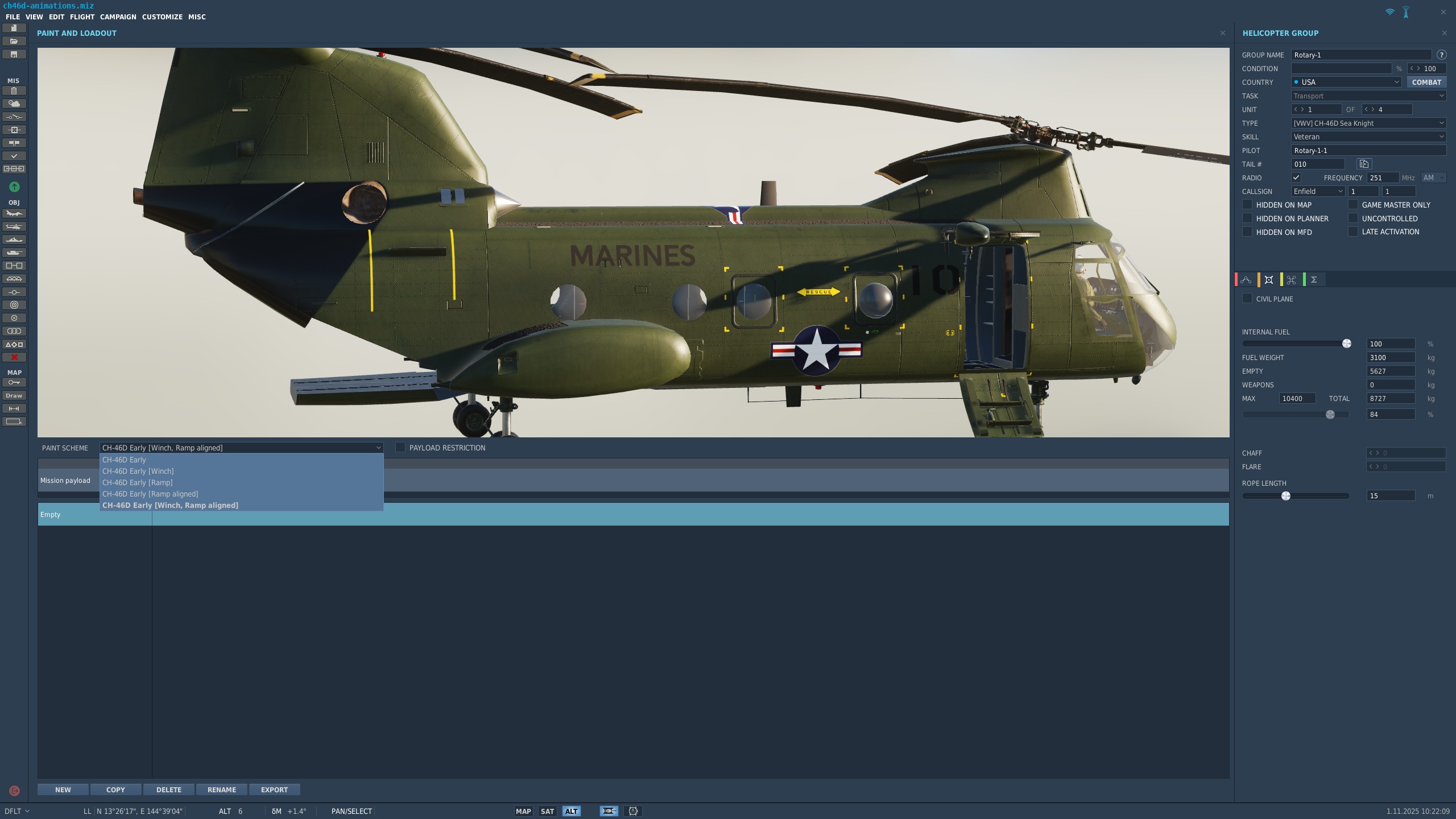Open the FLIGHT menu
This screenshot has width=1456, height=819.
pos(82,16)
